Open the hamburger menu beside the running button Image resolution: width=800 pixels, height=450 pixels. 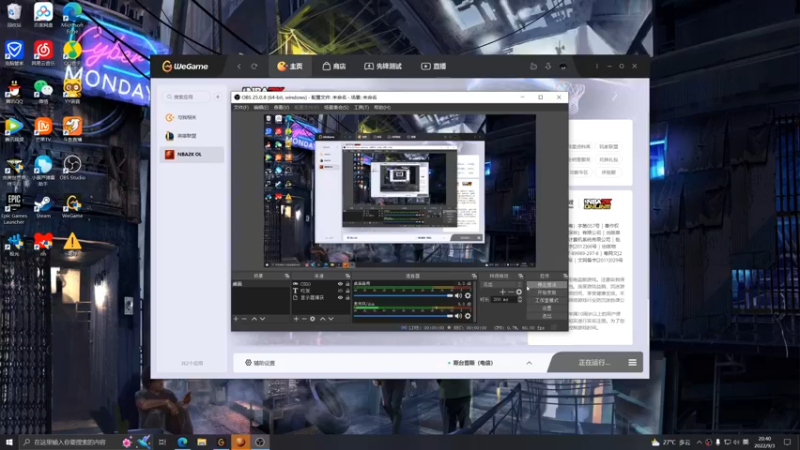[632, 363]
